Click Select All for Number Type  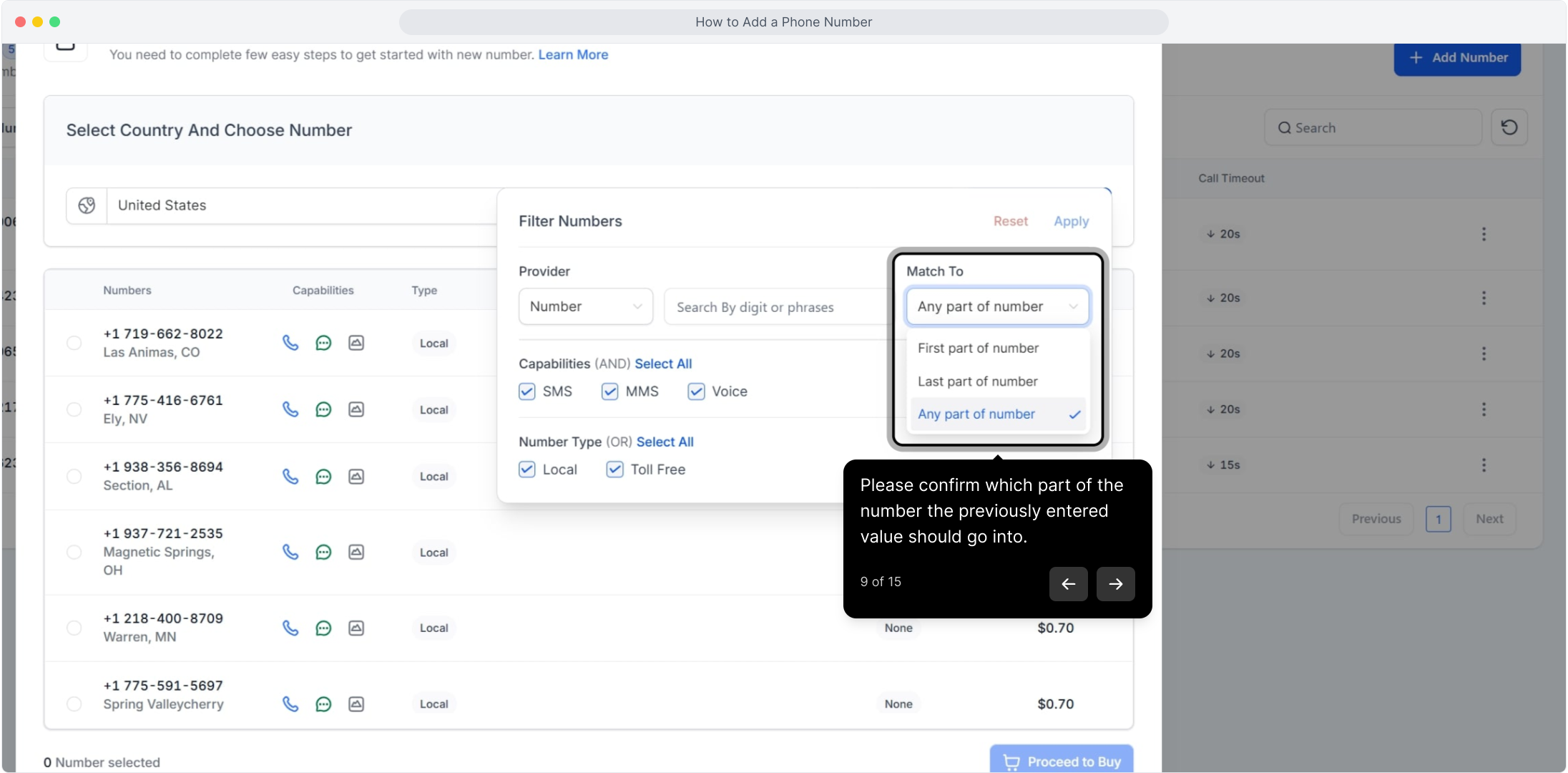coord(665,442)
